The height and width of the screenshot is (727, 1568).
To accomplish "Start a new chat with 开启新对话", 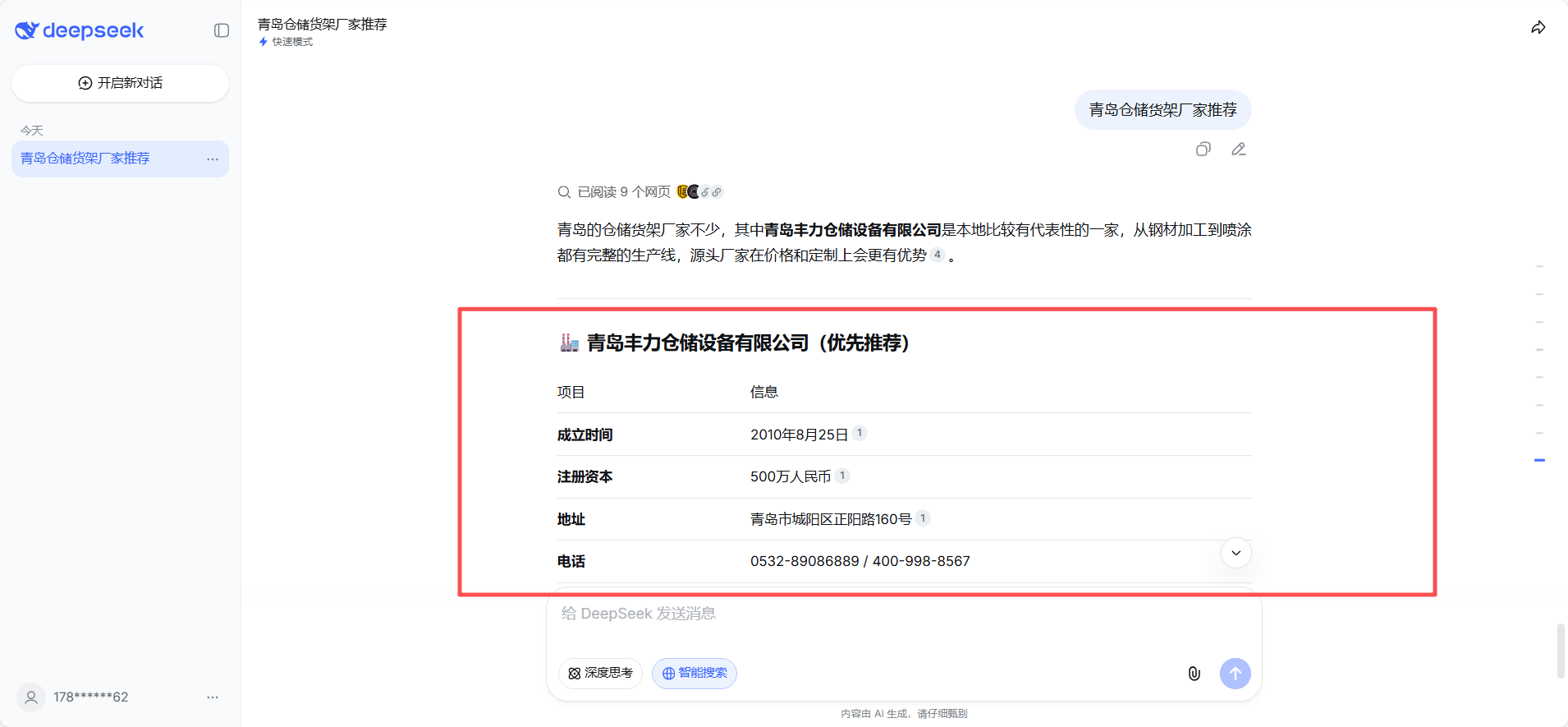I will [x=120, y=83].
